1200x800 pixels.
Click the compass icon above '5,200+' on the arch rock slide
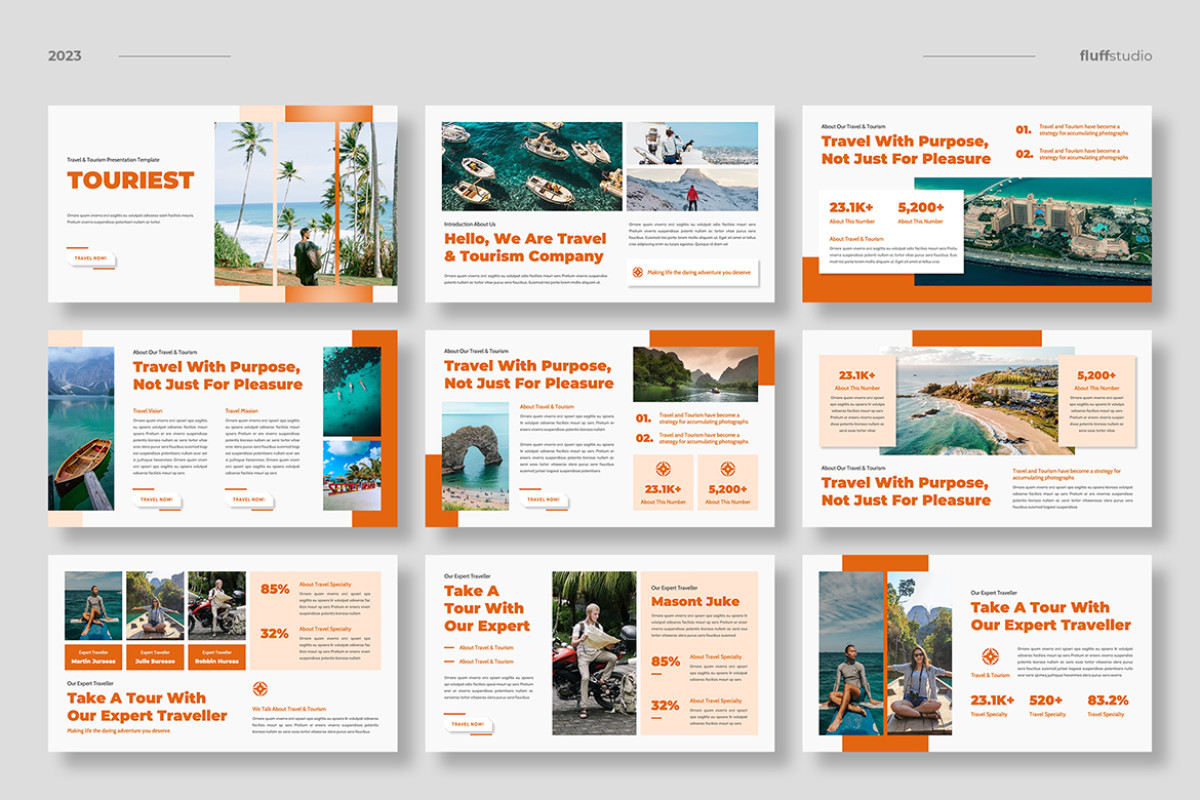tap(727, 469)
